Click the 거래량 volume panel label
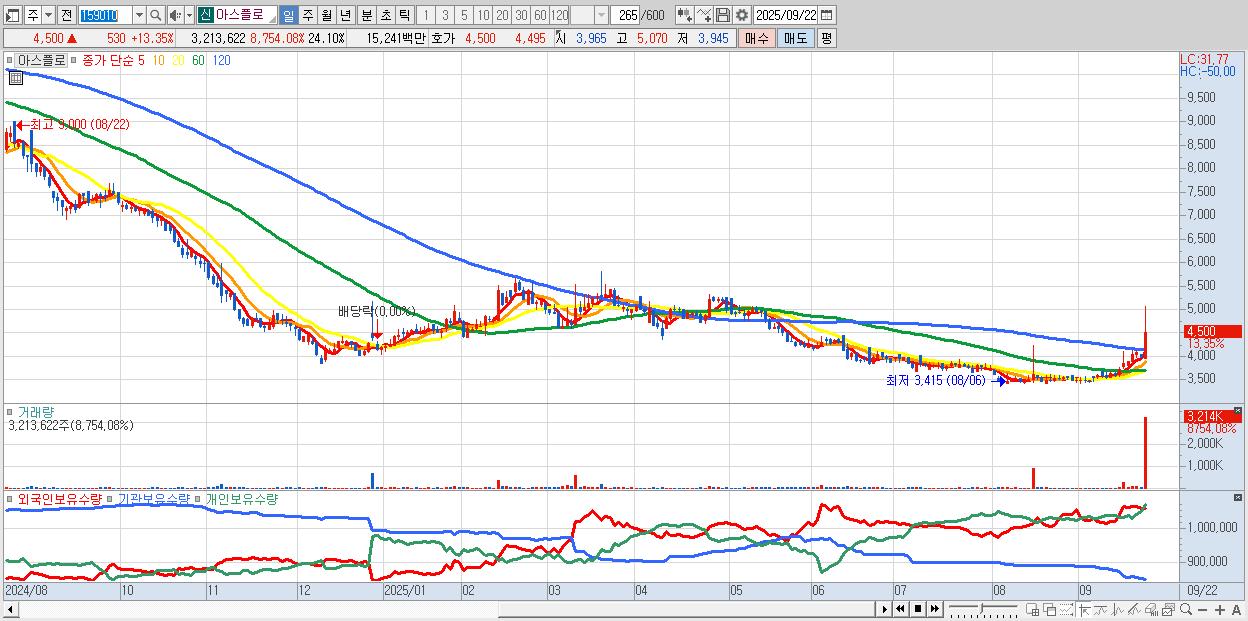This screenshot has height=621, width=1248. point(34,411)
